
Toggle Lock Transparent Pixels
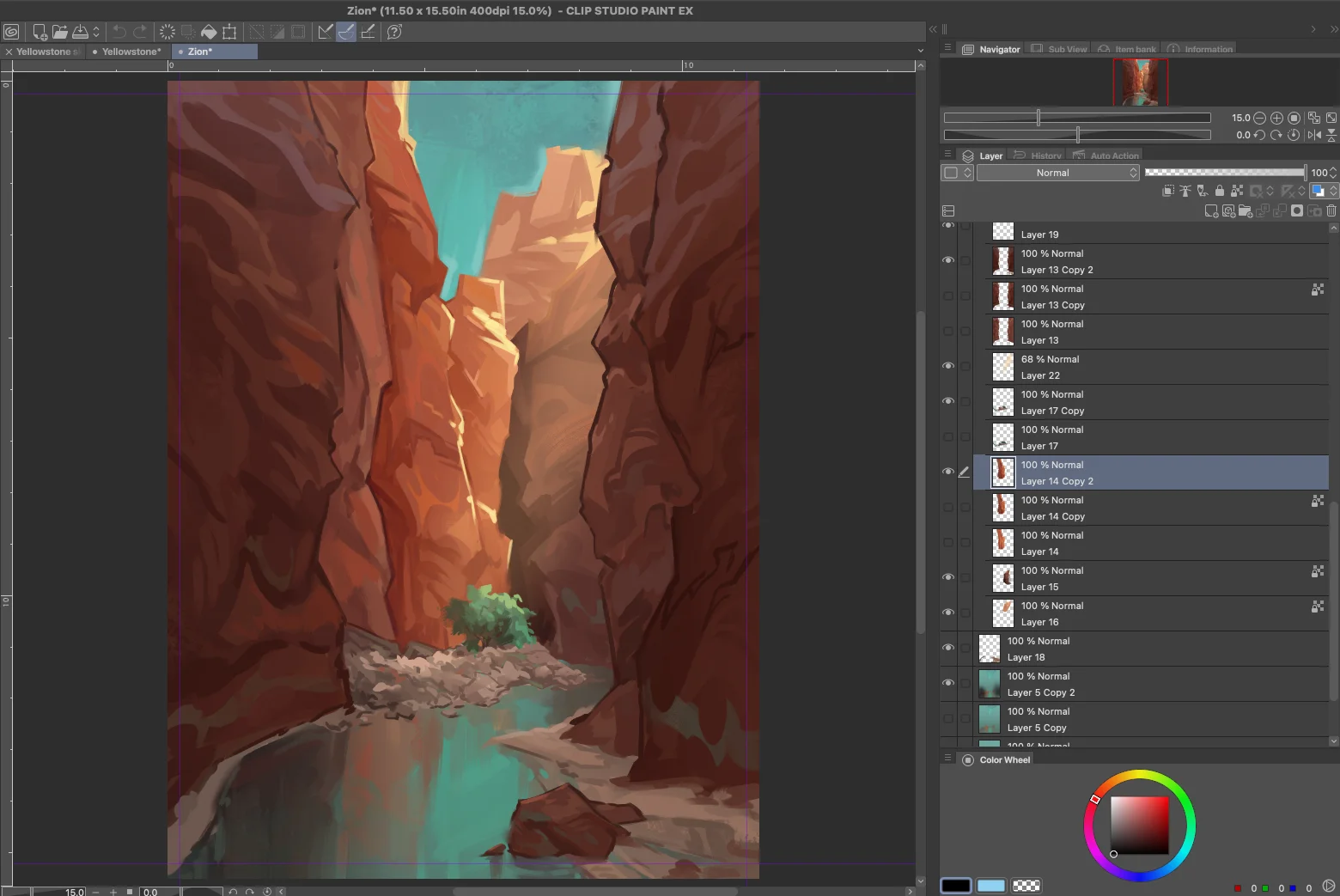pyautogui.click(x=1237, y=191)
